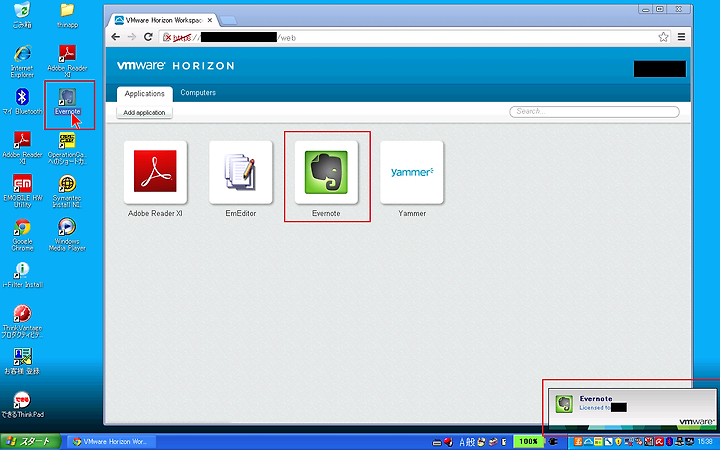
Task: Click the battery 100% indicator
Action: [x=528, y=442]
